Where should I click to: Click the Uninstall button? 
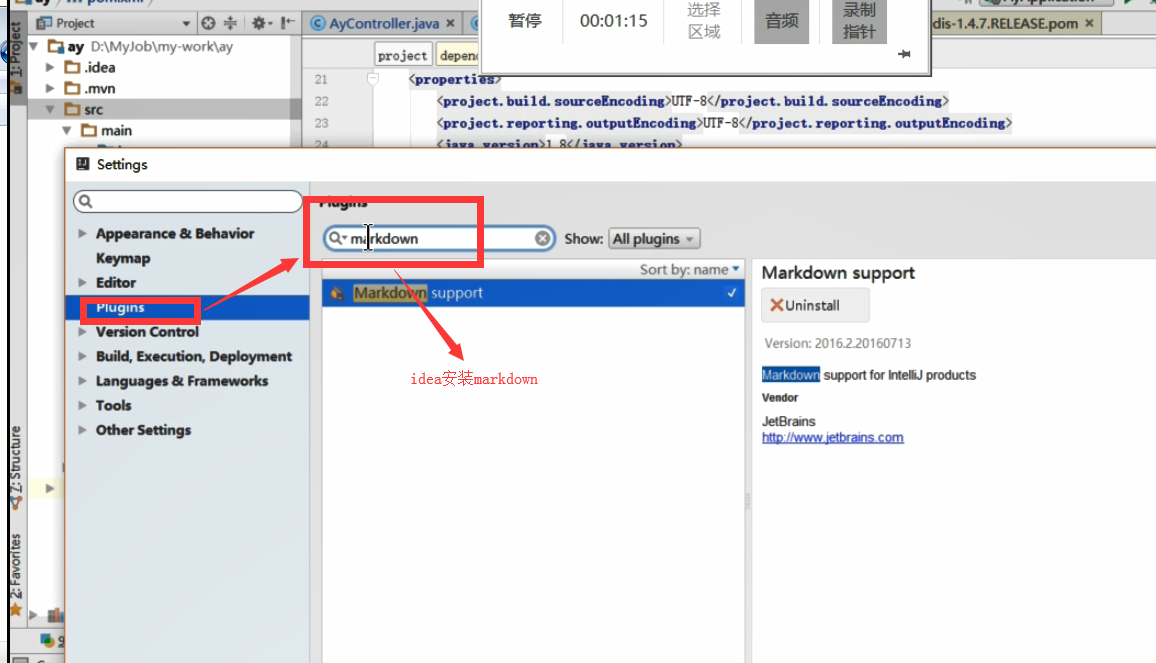[815, 305]
